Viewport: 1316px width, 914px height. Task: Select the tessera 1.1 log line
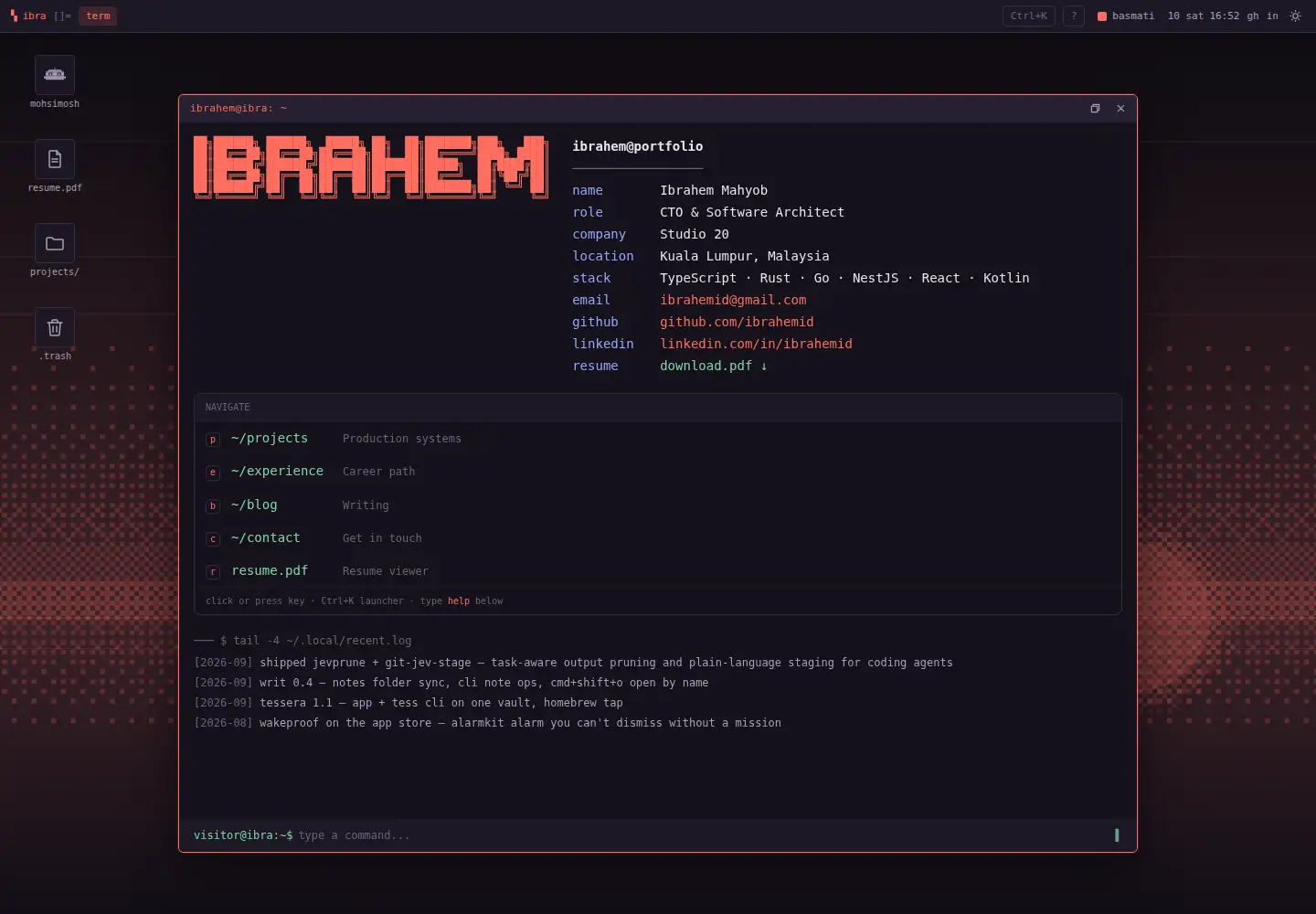[x=409, y=703]
